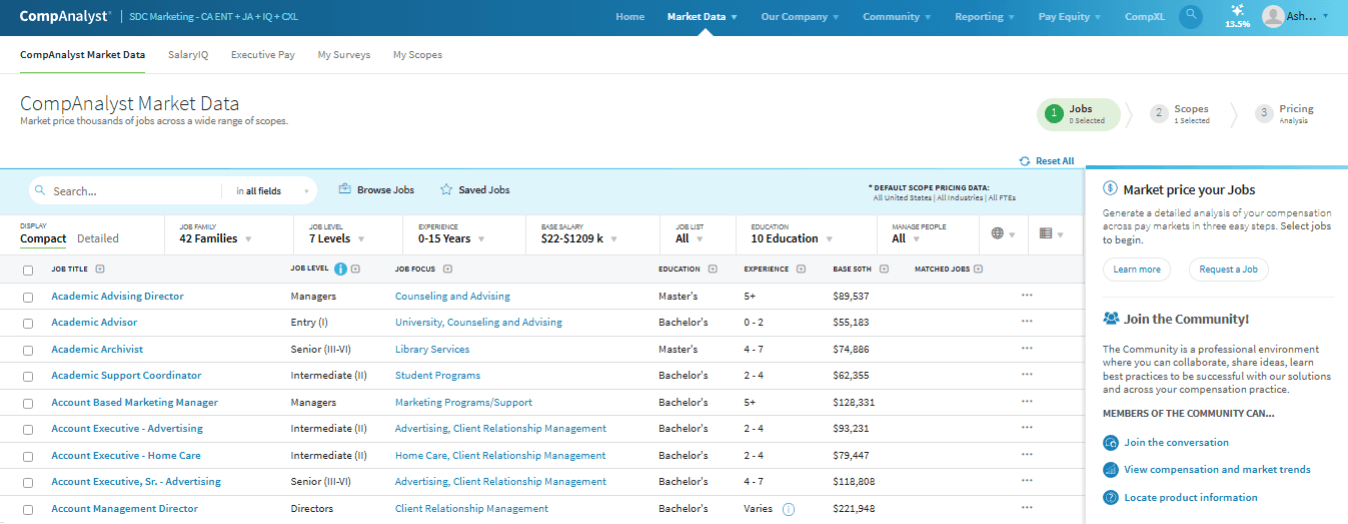Open the search 'in all fields' dropdown

[273, 190]
